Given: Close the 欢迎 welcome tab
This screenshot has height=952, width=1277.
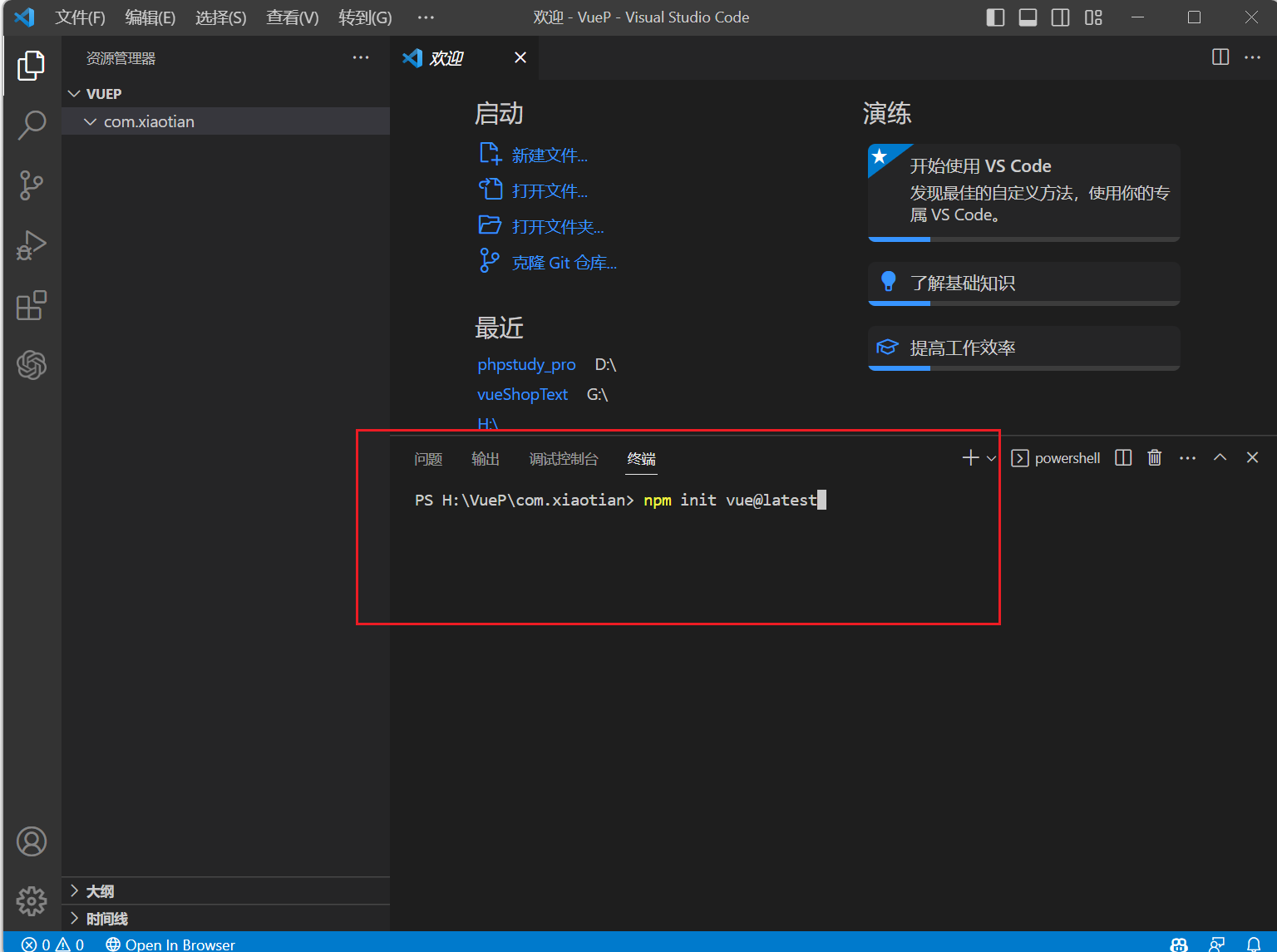Looking at the screenshot, I should (520, 57).
